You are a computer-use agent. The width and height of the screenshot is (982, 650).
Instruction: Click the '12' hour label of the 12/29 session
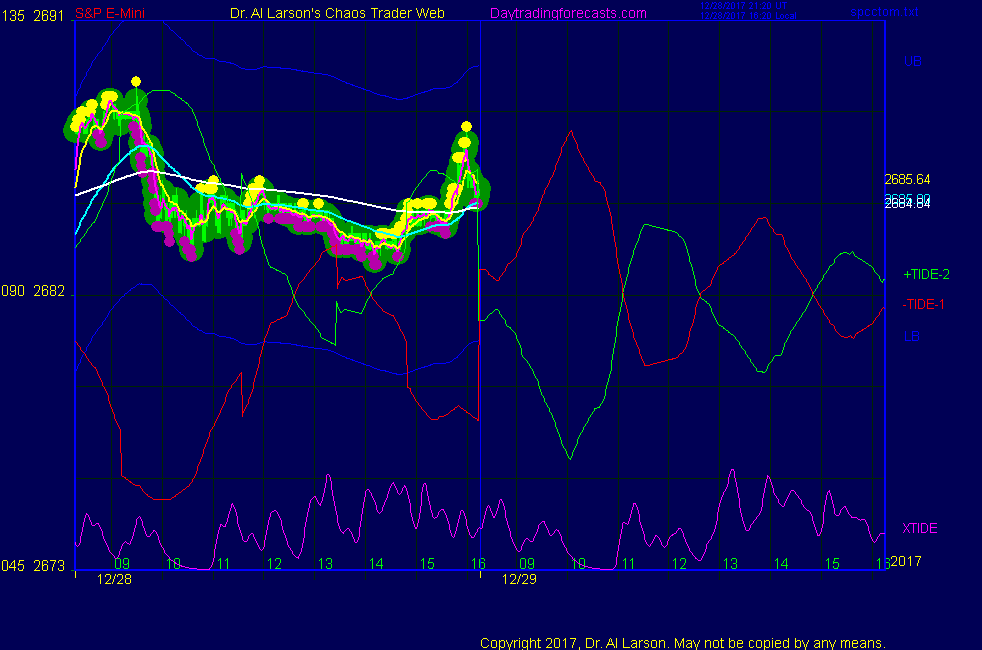680,564
